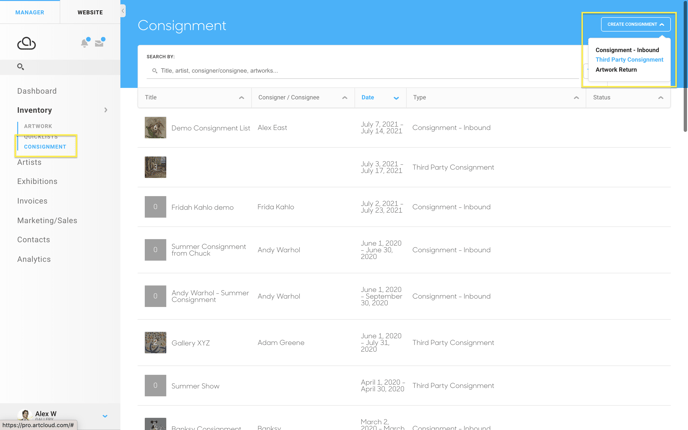
Task: Click the Create Consignment button
Action: [635, 24]
